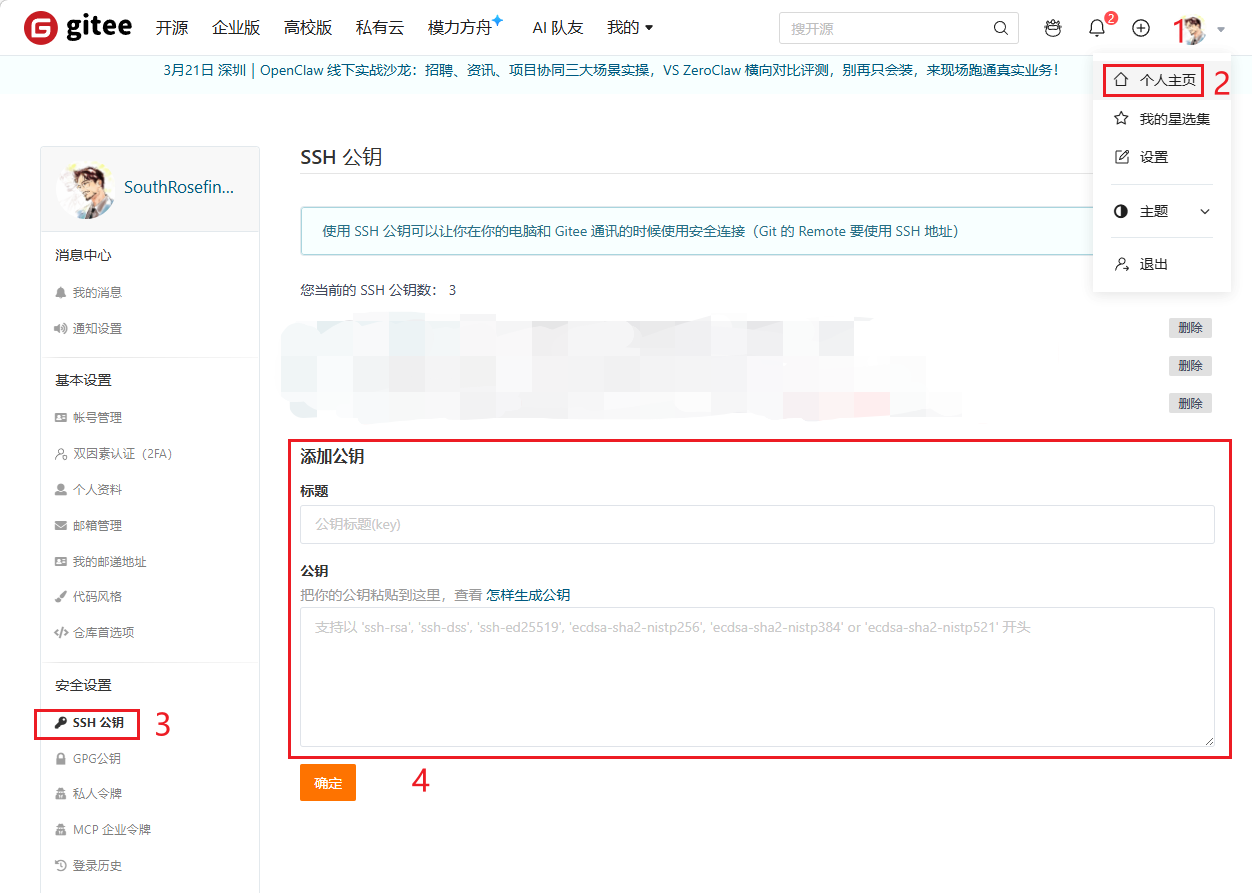
Task: Delete the first SSH key
Action: point(1190,328)
